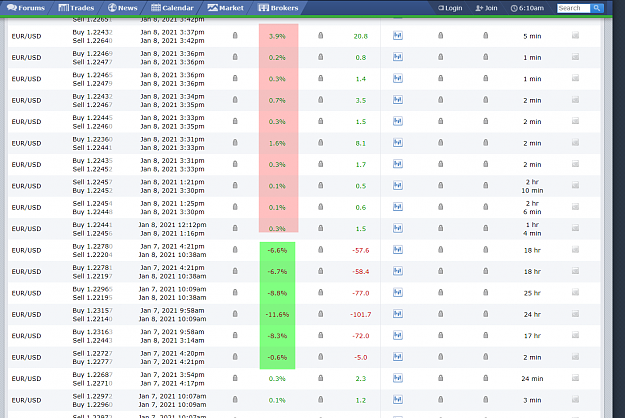The image size is (625, 418).
Task: Click faded note icon in the 5 min row
Action: coord(575,35)
